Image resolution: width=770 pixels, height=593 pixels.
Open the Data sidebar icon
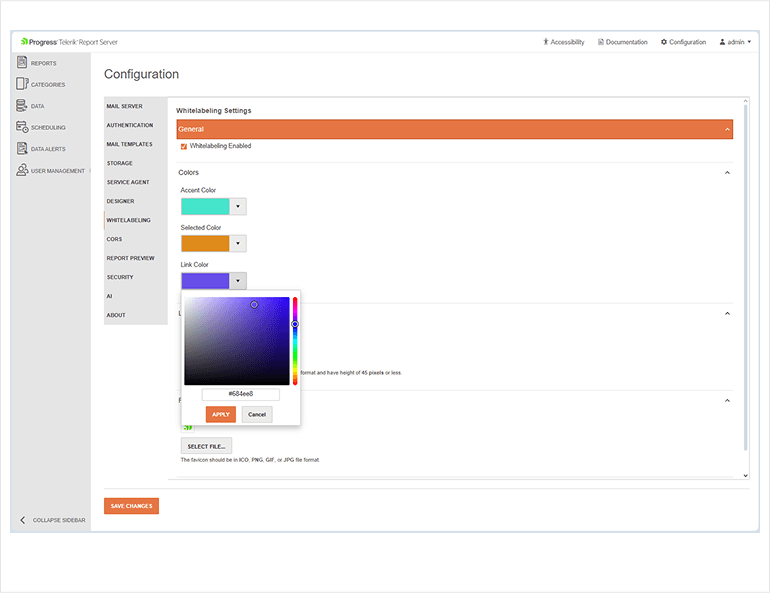click(x=21, y=106)
